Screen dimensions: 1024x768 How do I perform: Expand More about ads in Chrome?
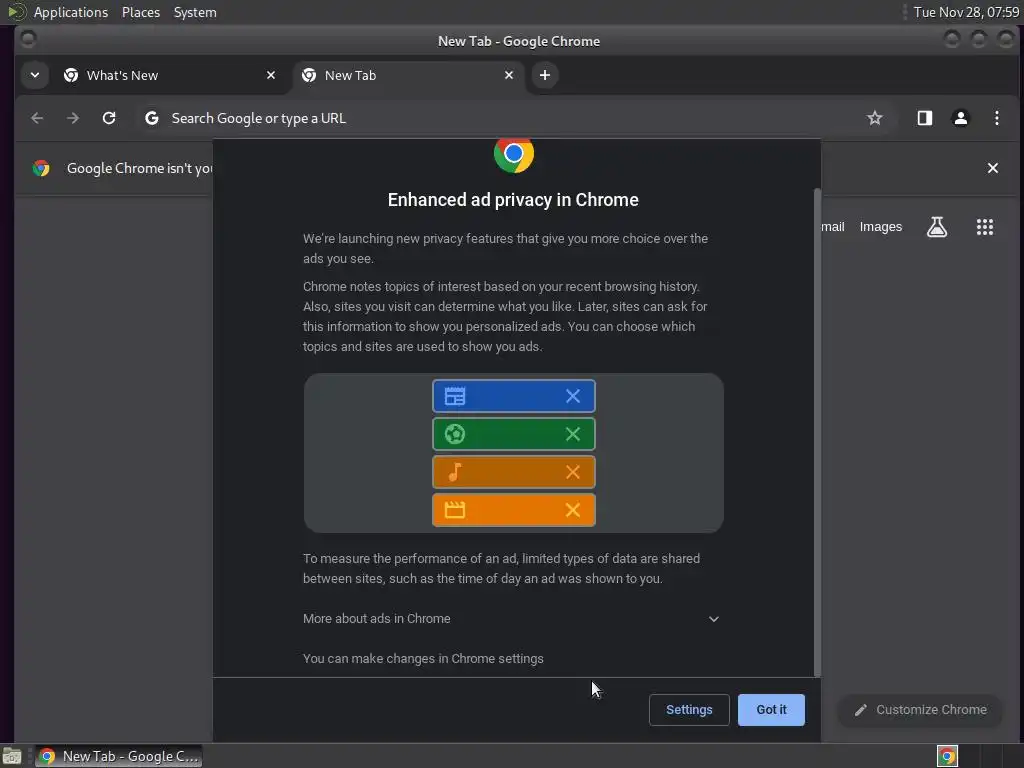coord(511,618)
